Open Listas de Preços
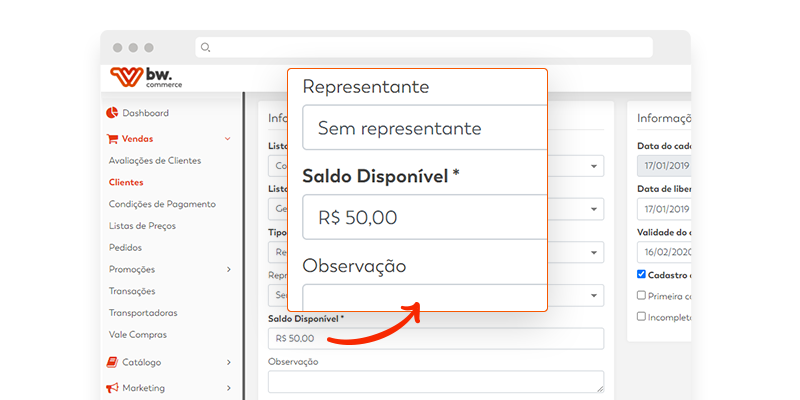The height and width of the screenshot is (400, 800). coord(142,226)
